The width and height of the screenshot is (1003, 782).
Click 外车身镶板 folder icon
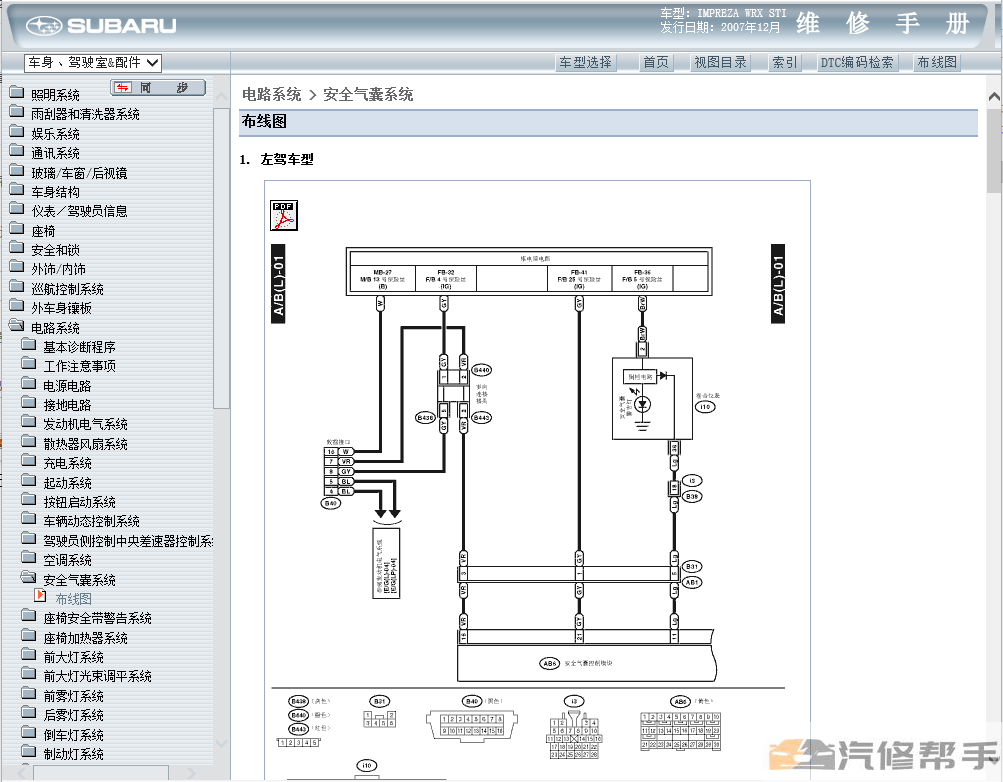pos(17,307)
